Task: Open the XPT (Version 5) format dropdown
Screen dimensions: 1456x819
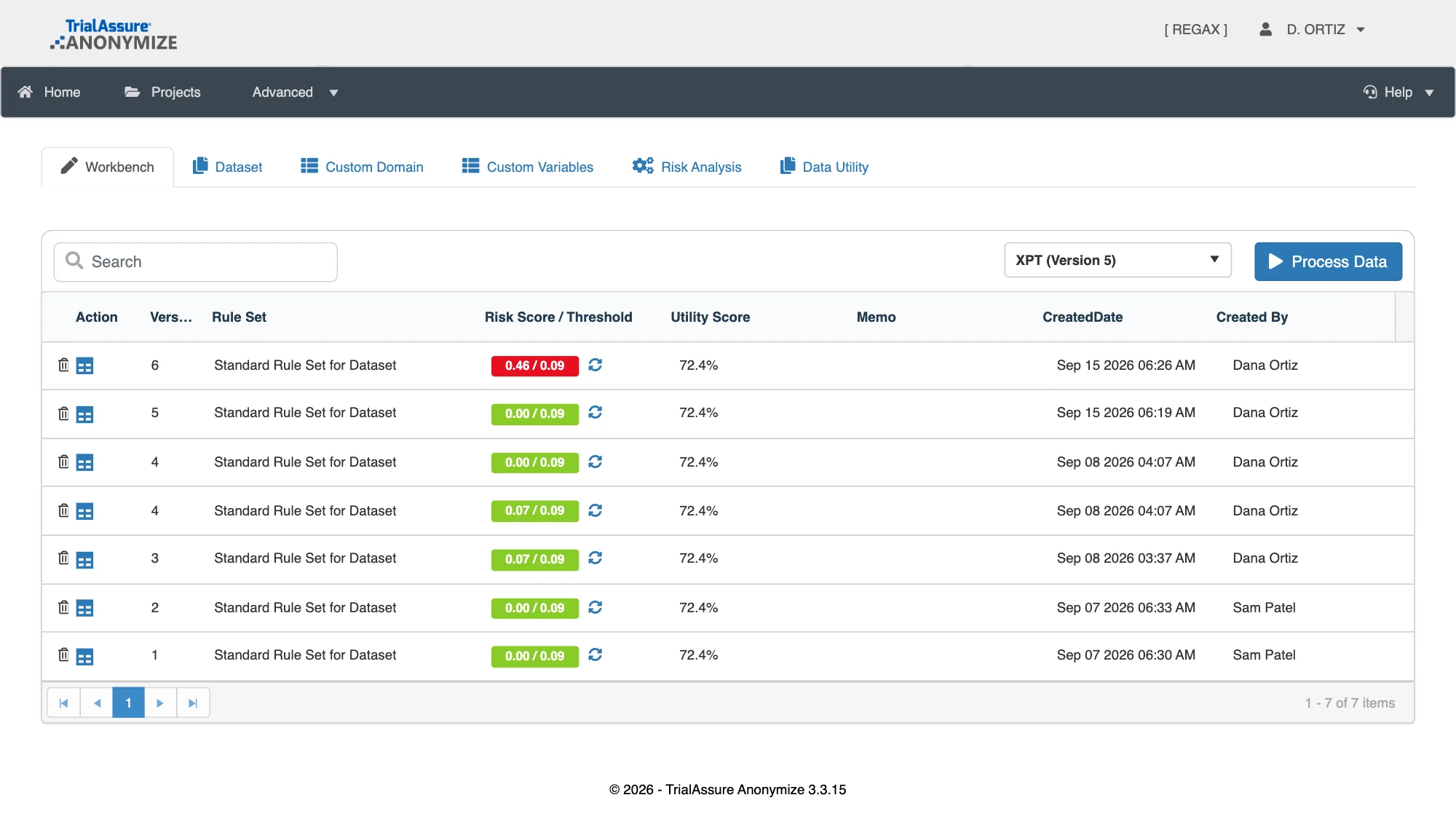Action: [1117, 260]
